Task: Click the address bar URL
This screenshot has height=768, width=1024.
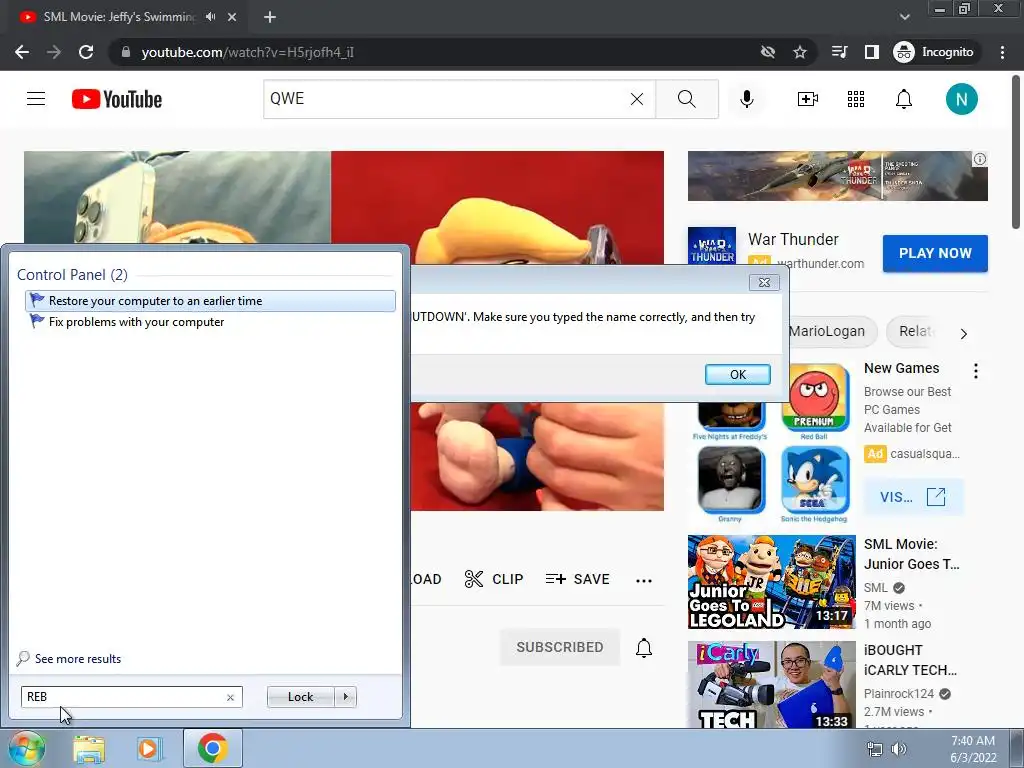Action: 248,52
